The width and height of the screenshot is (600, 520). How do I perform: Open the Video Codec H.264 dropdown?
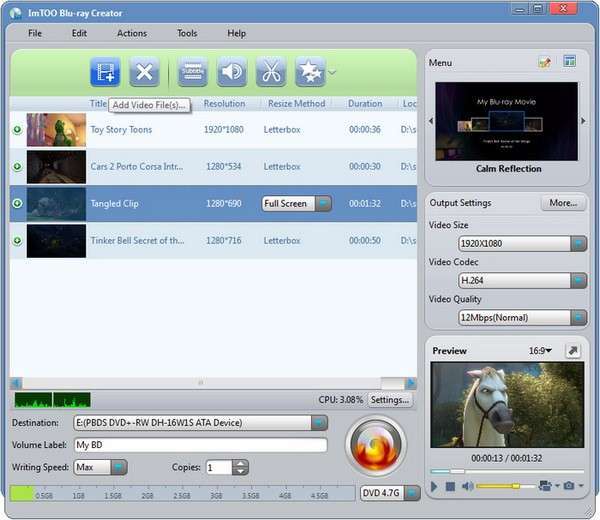click(578, 281)
